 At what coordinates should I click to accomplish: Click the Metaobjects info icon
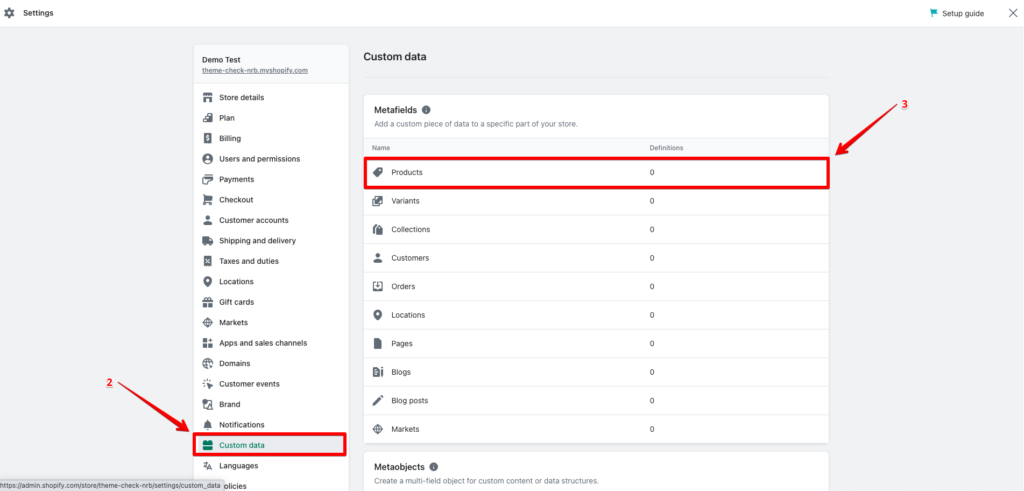pyautogui.click(x=434, y=467)
